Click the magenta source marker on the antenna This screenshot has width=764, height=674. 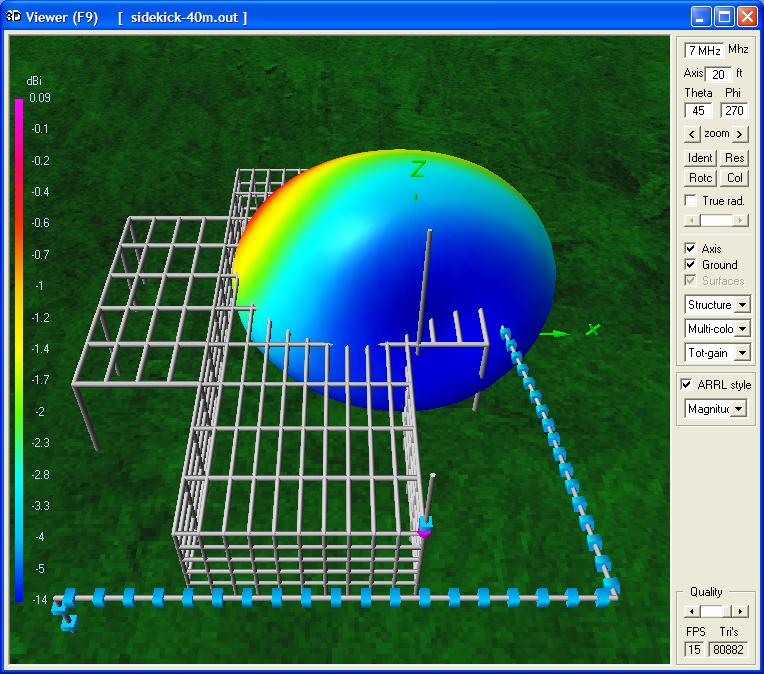pos(425,532)
